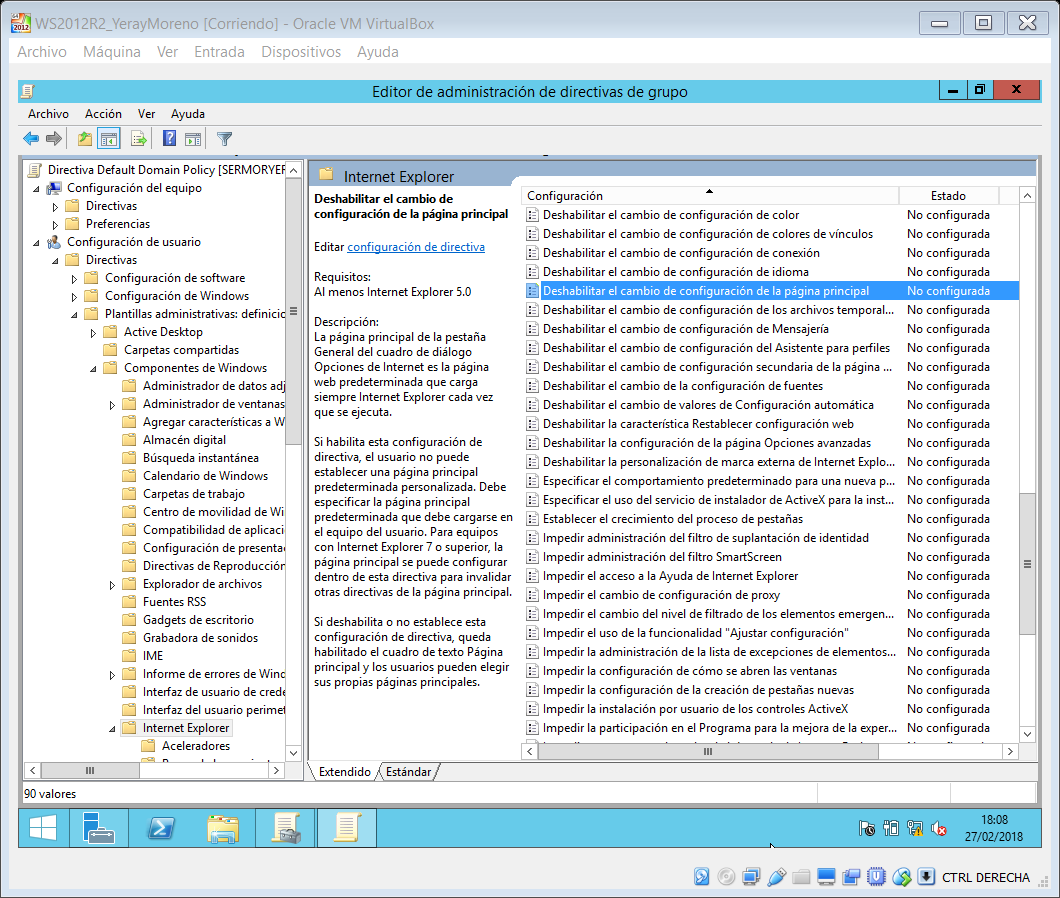Open the 'configuración de directiva' link
Screen dimensions: 1060x898
coord(416,247)
